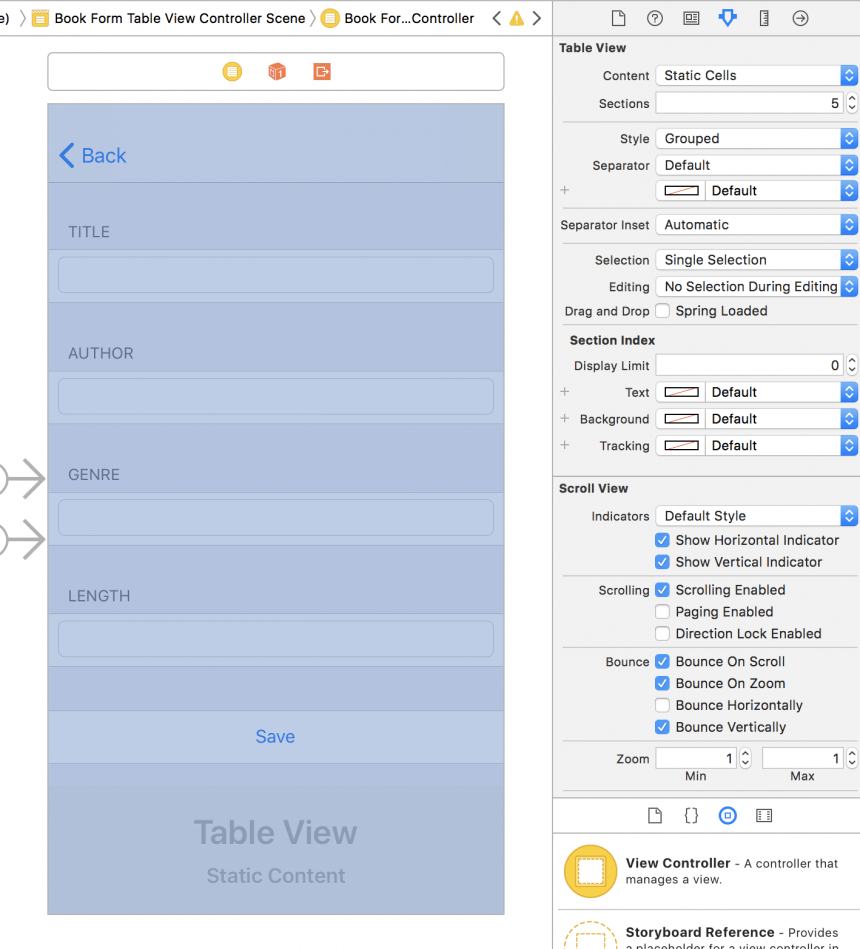Open the File inspector tab
This screenshot has width=860, height=949.
618,18
